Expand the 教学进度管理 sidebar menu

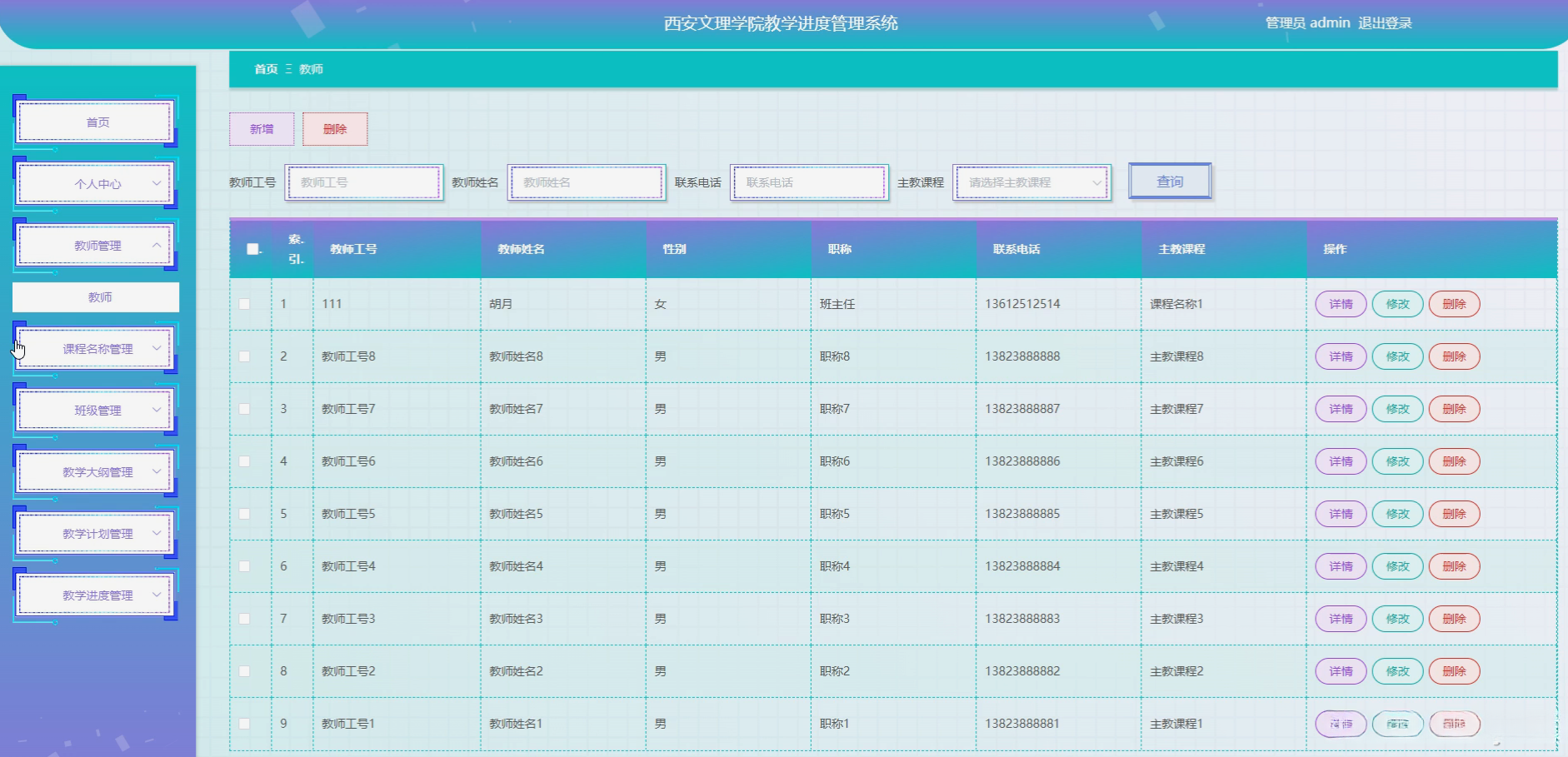click(x=96, y=595)
